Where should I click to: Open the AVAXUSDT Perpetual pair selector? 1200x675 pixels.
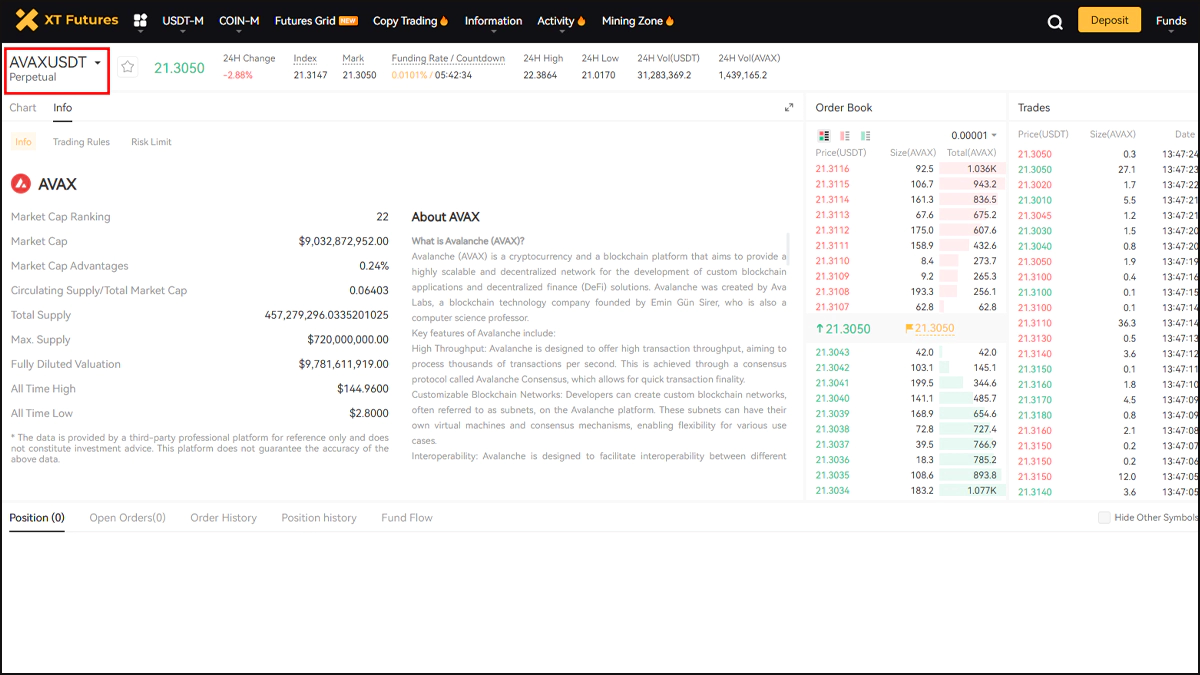[56, 69]
